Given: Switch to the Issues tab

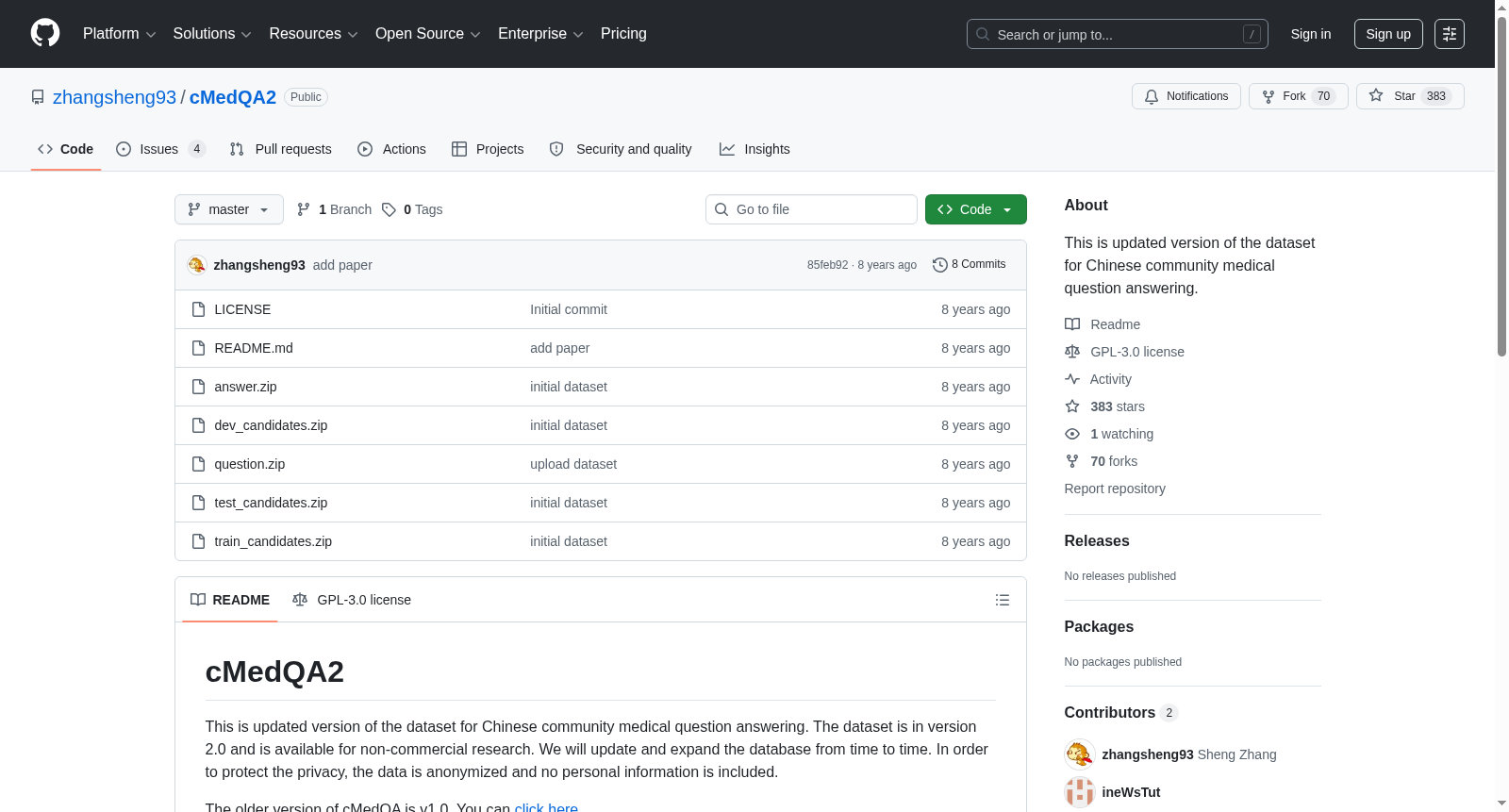Looking at the screenshot, I should coord(161,149).
